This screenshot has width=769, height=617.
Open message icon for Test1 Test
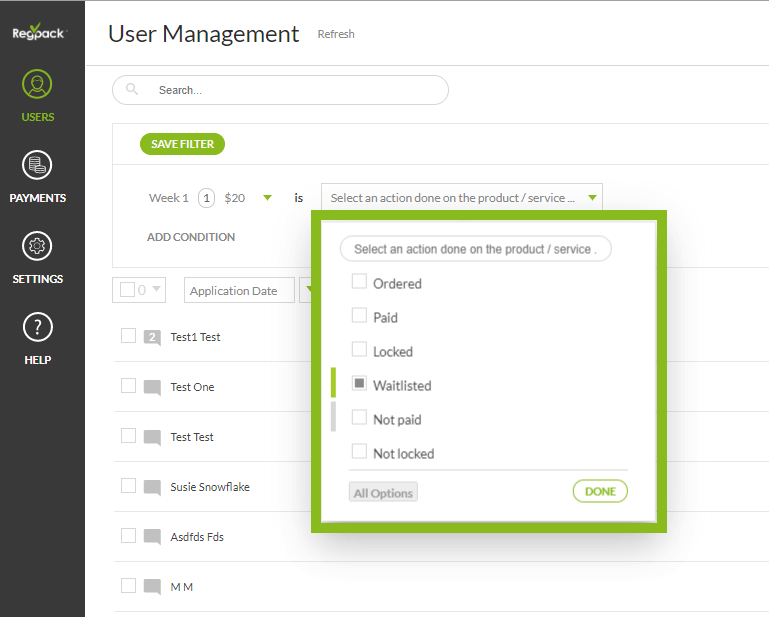point(152,337)
